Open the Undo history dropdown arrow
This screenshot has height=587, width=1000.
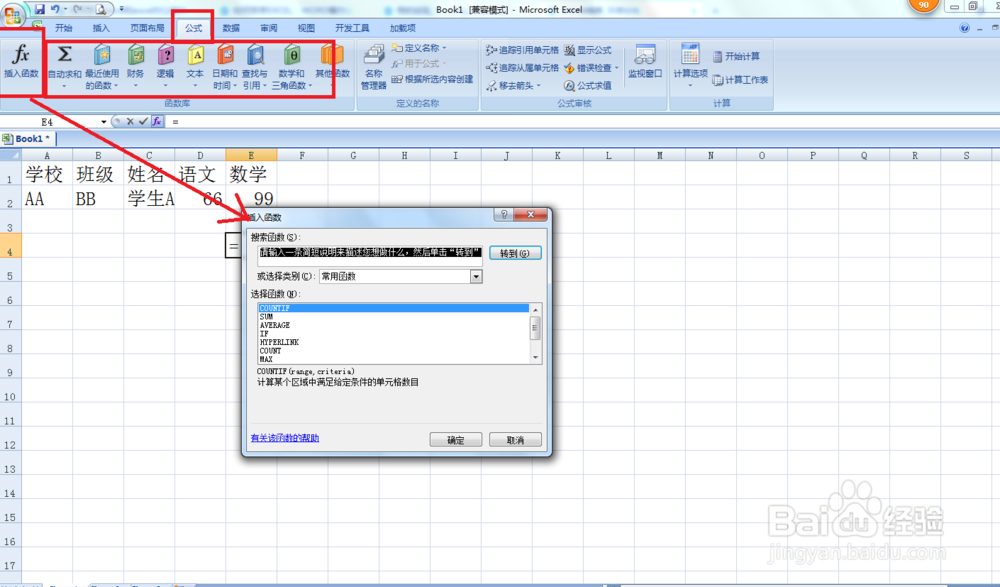coord(65,9)
